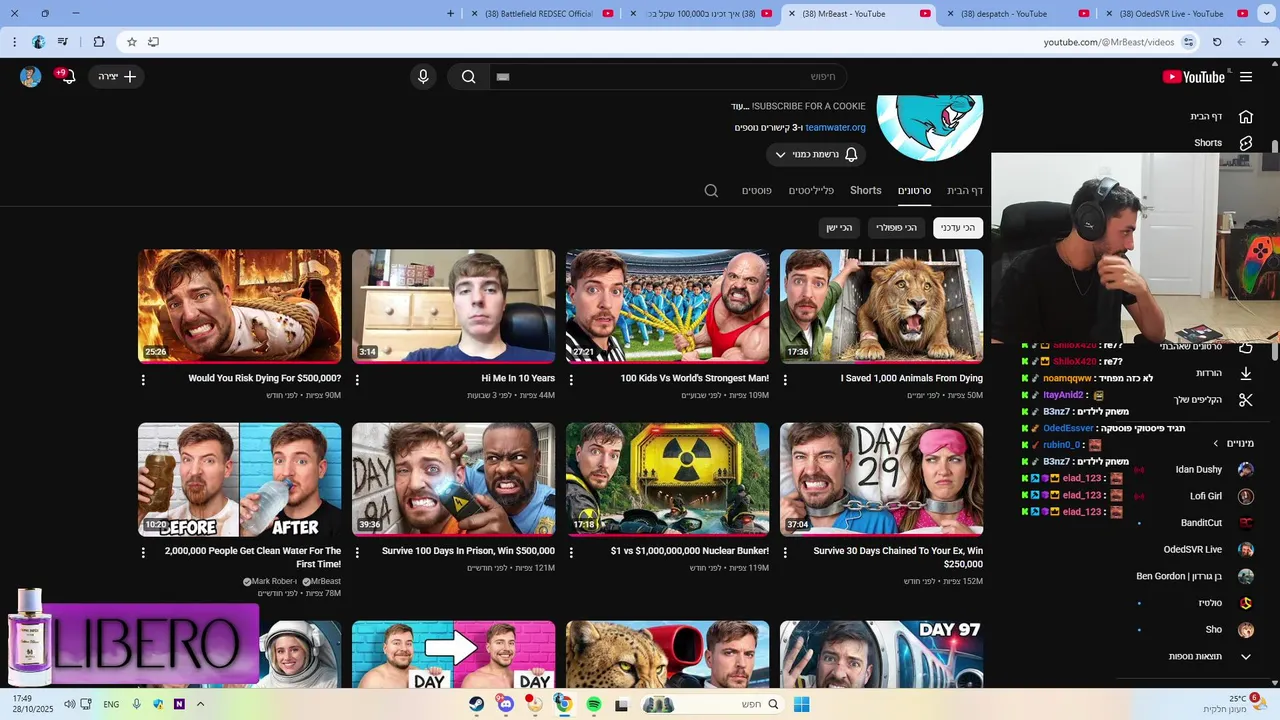Open Steam from the taskbar
This screenshot has height=720, width=1280.
click(x=477, y=704)
